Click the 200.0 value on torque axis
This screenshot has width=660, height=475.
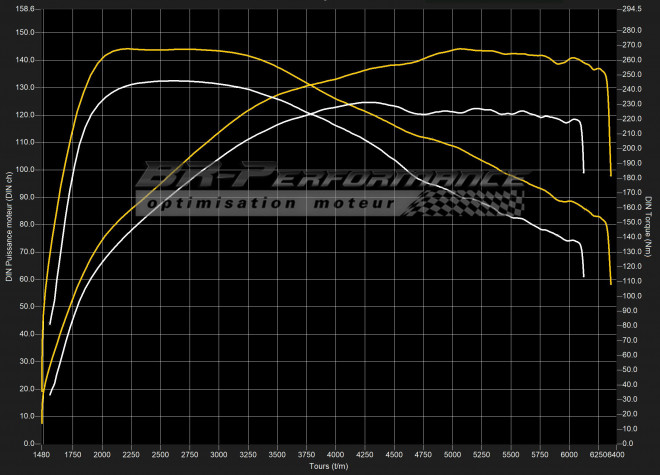click(x=630, y=148)
